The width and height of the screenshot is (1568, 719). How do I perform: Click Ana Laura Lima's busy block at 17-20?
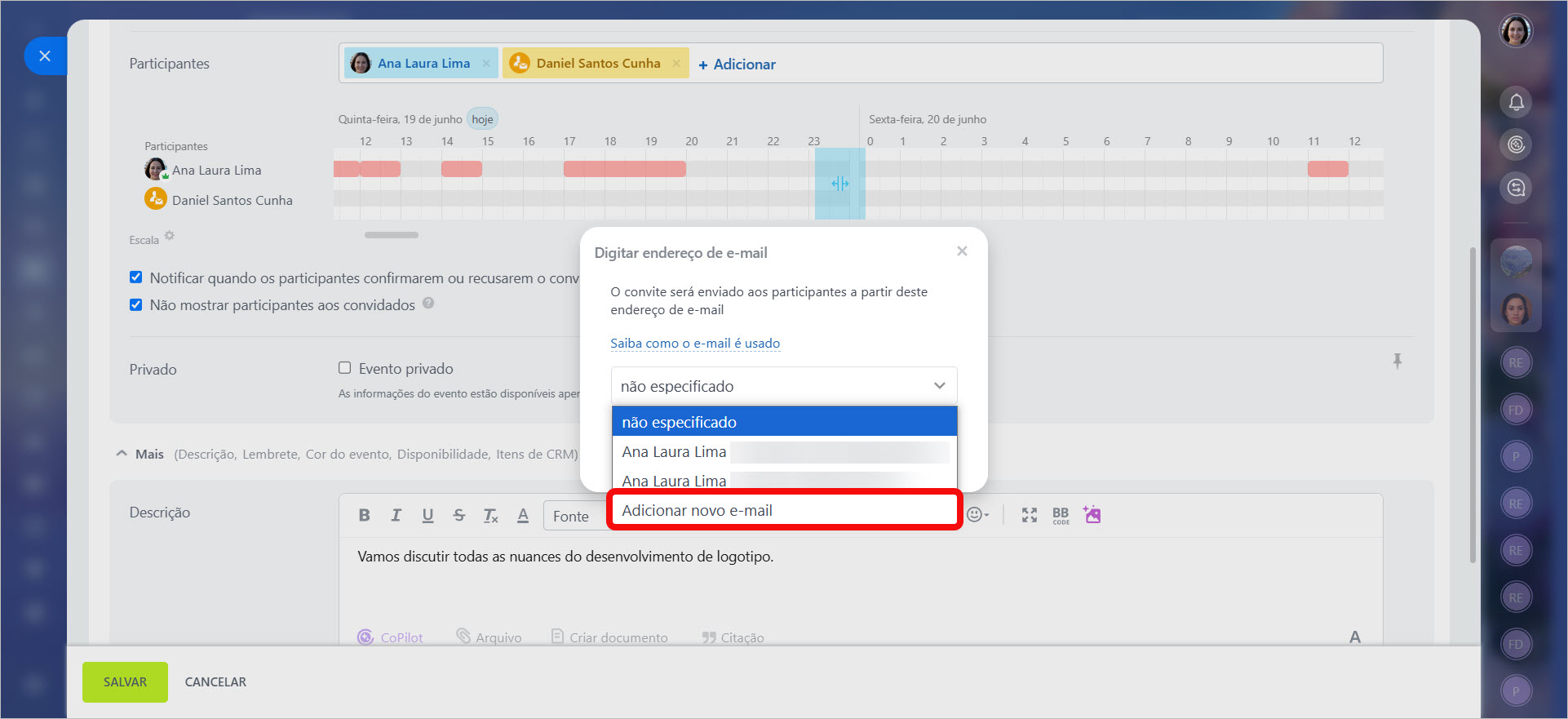click(x=625, y=169)
